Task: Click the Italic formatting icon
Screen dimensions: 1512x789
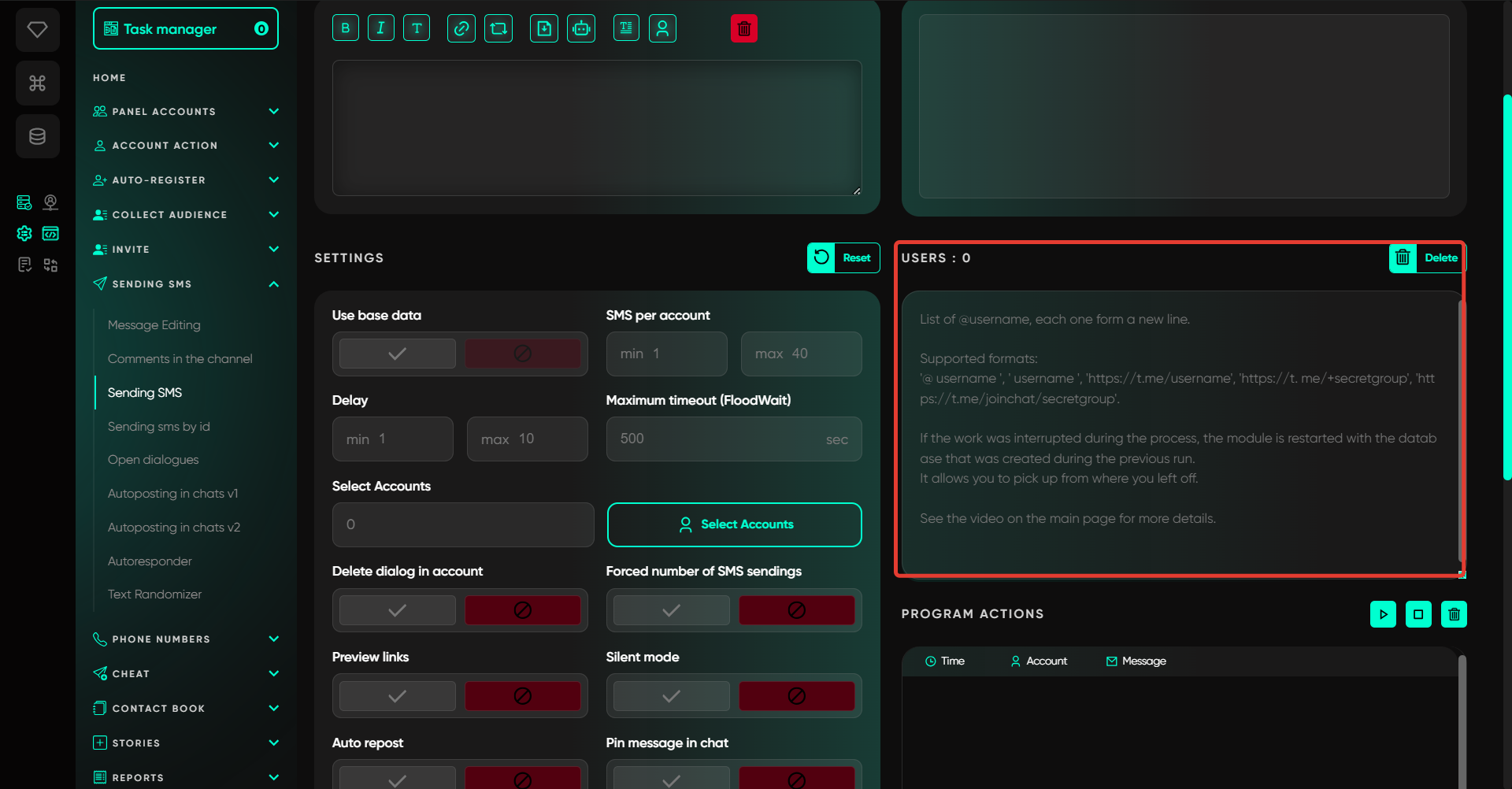Action: [380, 28]
